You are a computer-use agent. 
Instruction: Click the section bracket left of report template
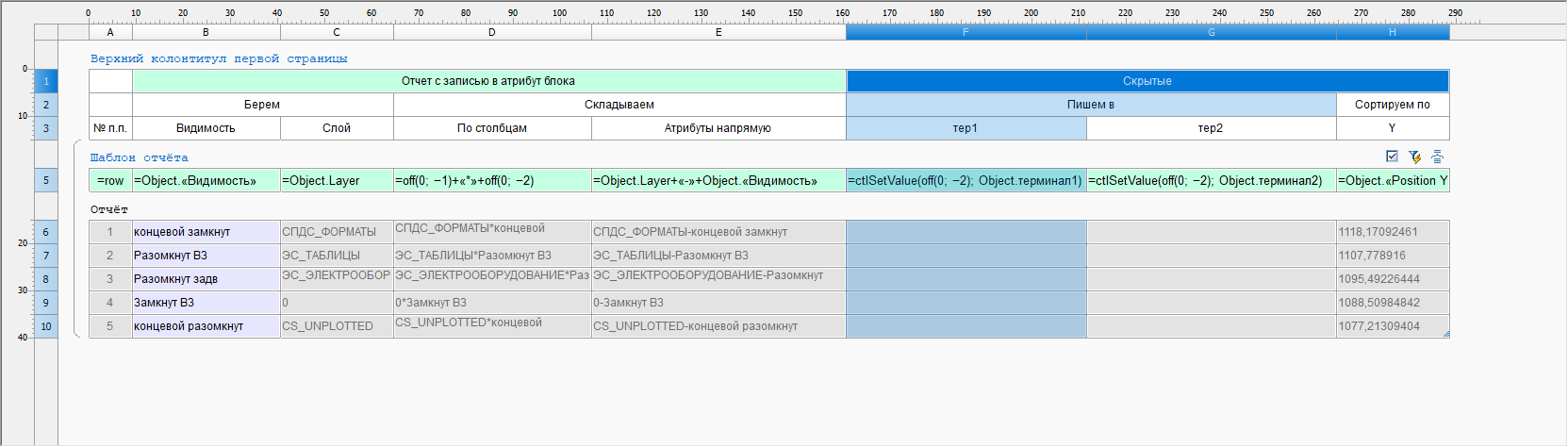click(x=75, y=236)
